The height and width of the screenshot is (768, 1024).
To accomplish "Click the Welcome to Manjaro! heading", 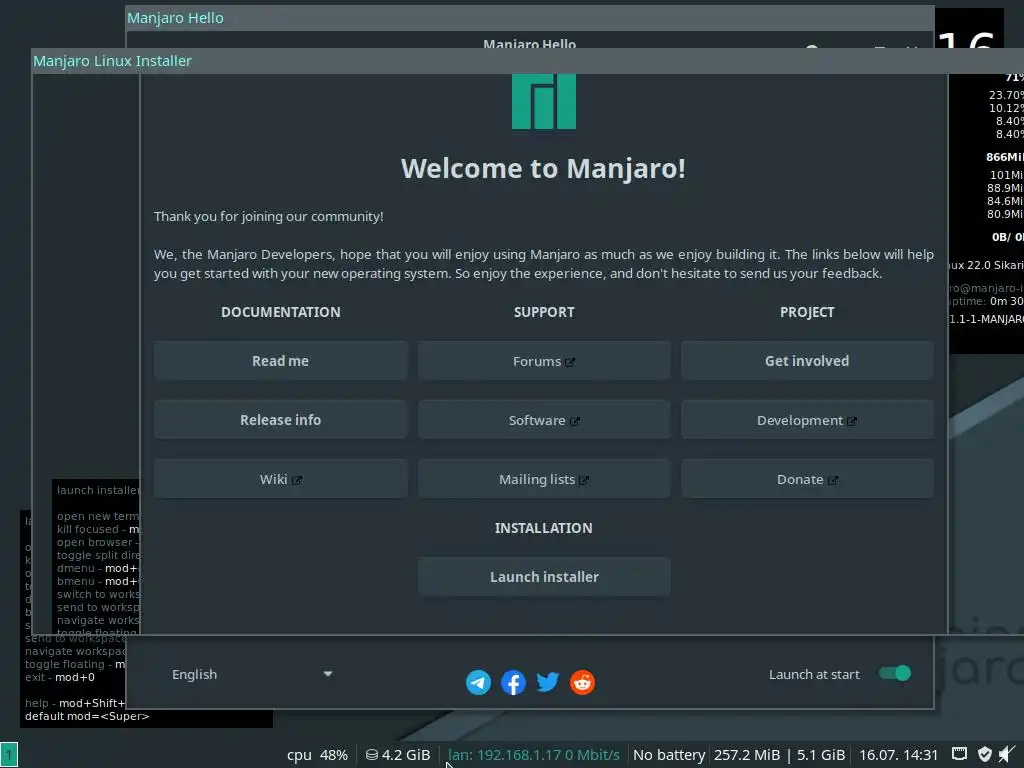I will pyautogui.click(x=543, y=168).
